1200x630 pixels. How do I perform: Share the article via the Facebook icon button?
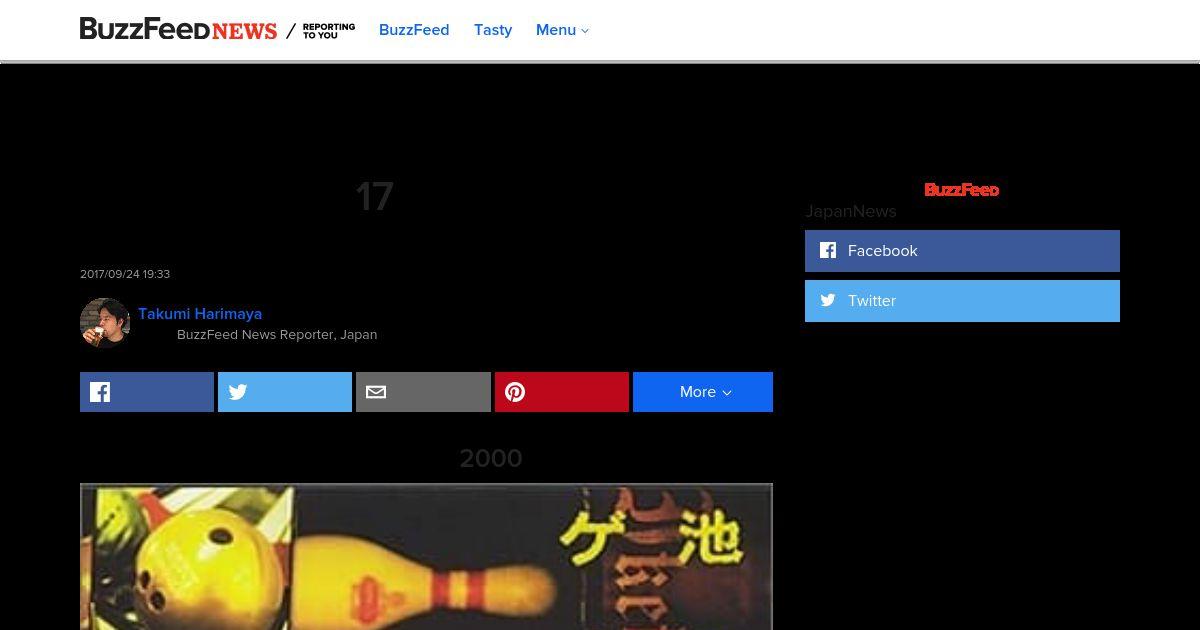tap(147, 392)
